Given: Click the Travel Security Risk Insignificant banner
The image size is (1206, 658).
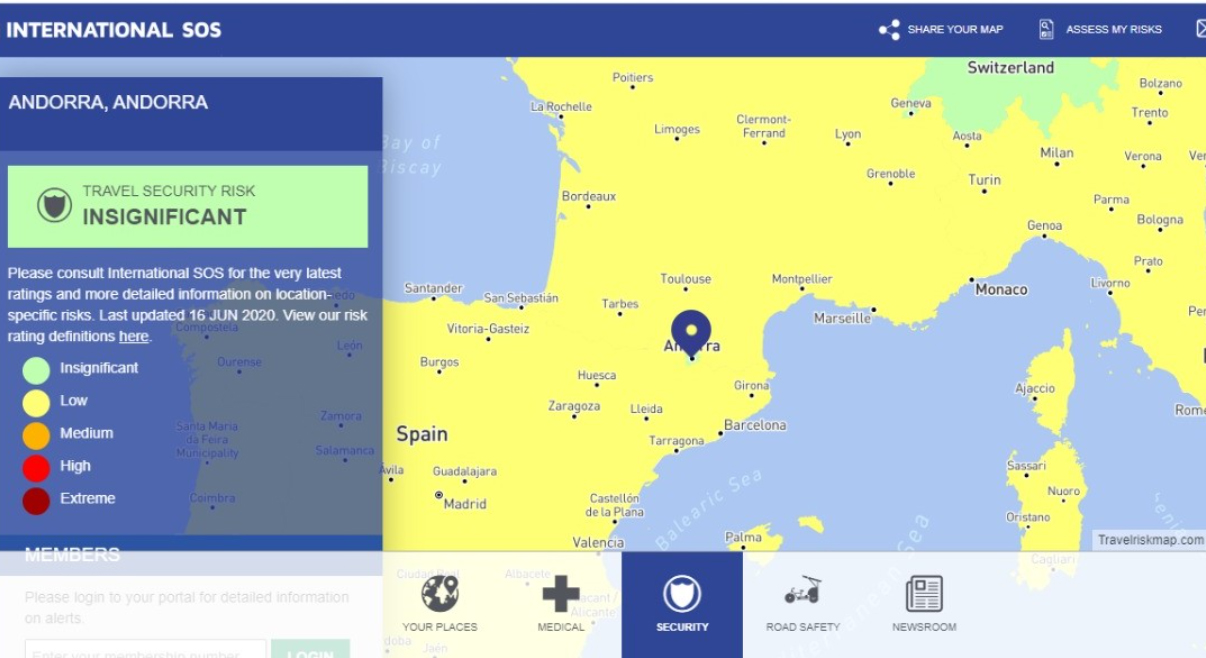Looking at the screenshot, I should (188, 207).
